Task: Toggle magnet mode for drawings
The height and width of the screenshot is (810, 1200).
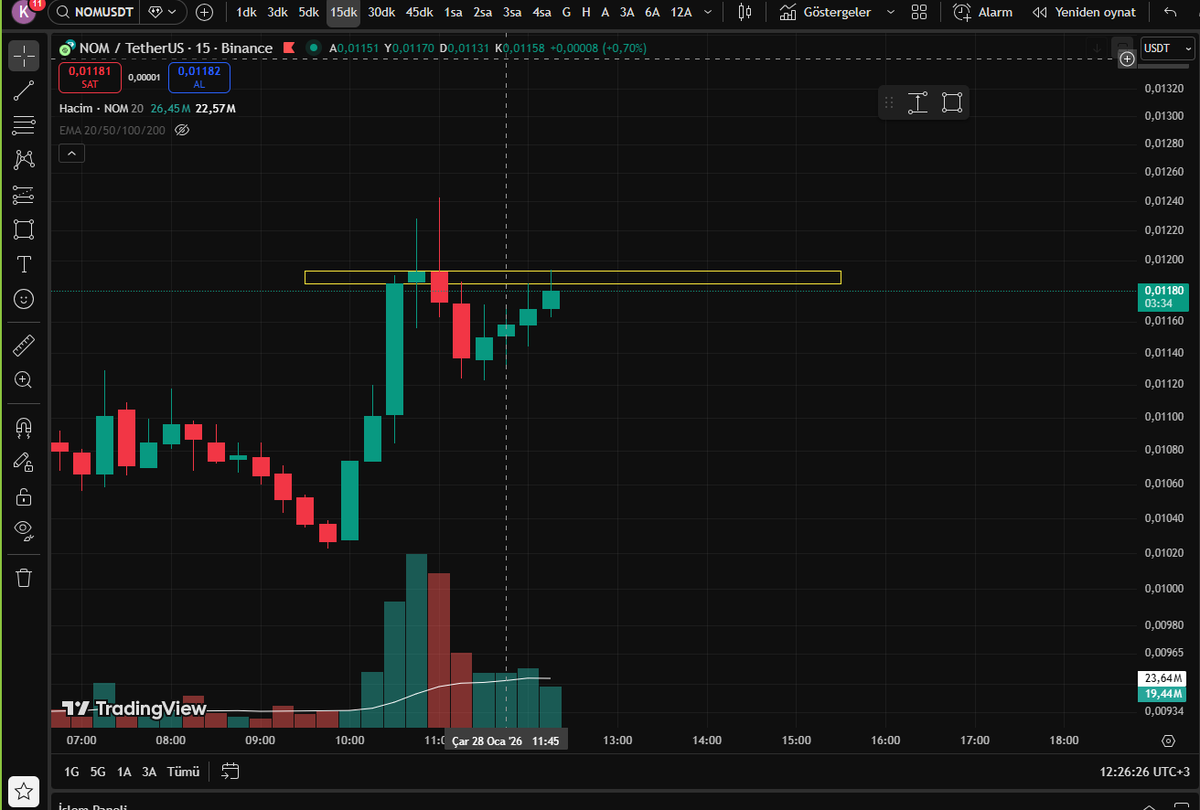Action: tap(24, 428)
